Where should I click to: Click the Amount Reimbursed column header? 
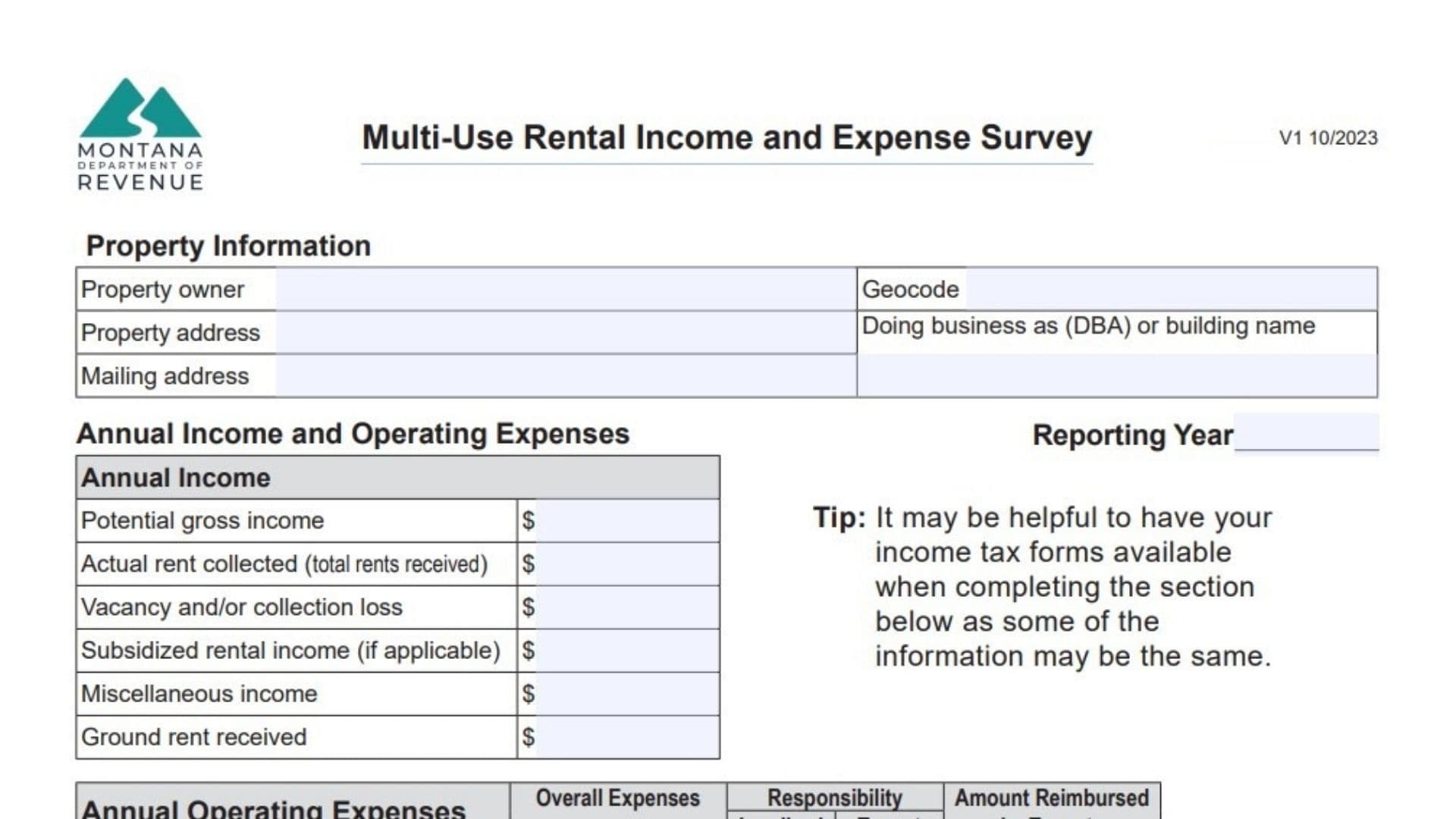(1051, 799)
